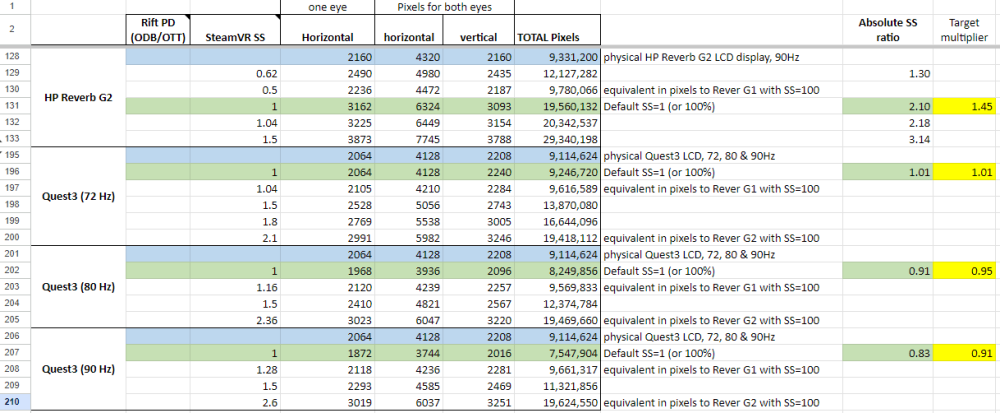Select row header 210
This screenshot has height=413, width=1000.
coord(15,403)
